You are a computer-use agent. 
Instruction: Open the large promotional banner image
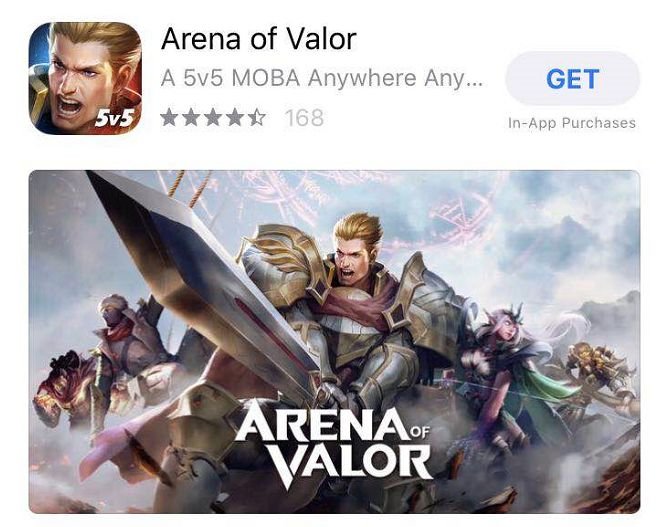[x=334, y=342]
